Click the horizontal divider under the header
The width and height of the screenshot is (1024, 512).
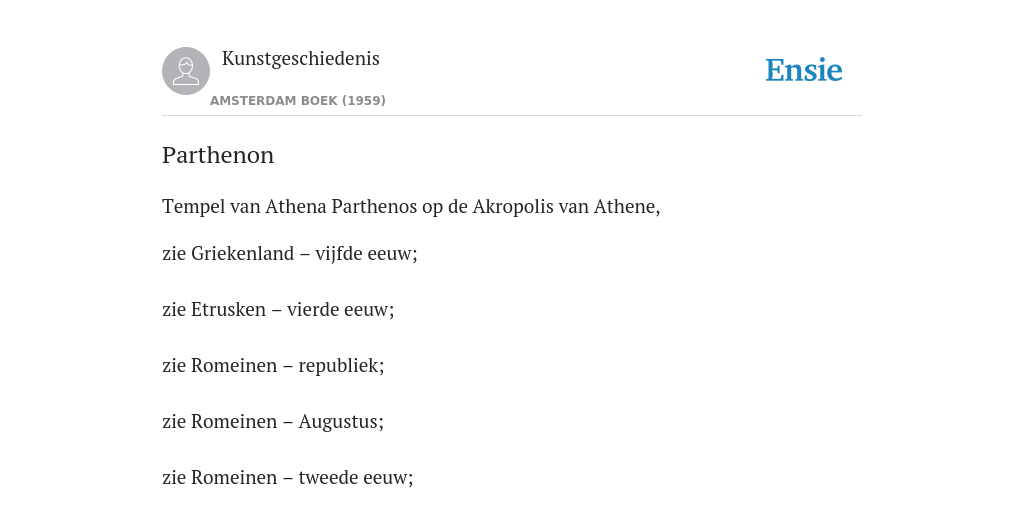click(x=512, y=116)
